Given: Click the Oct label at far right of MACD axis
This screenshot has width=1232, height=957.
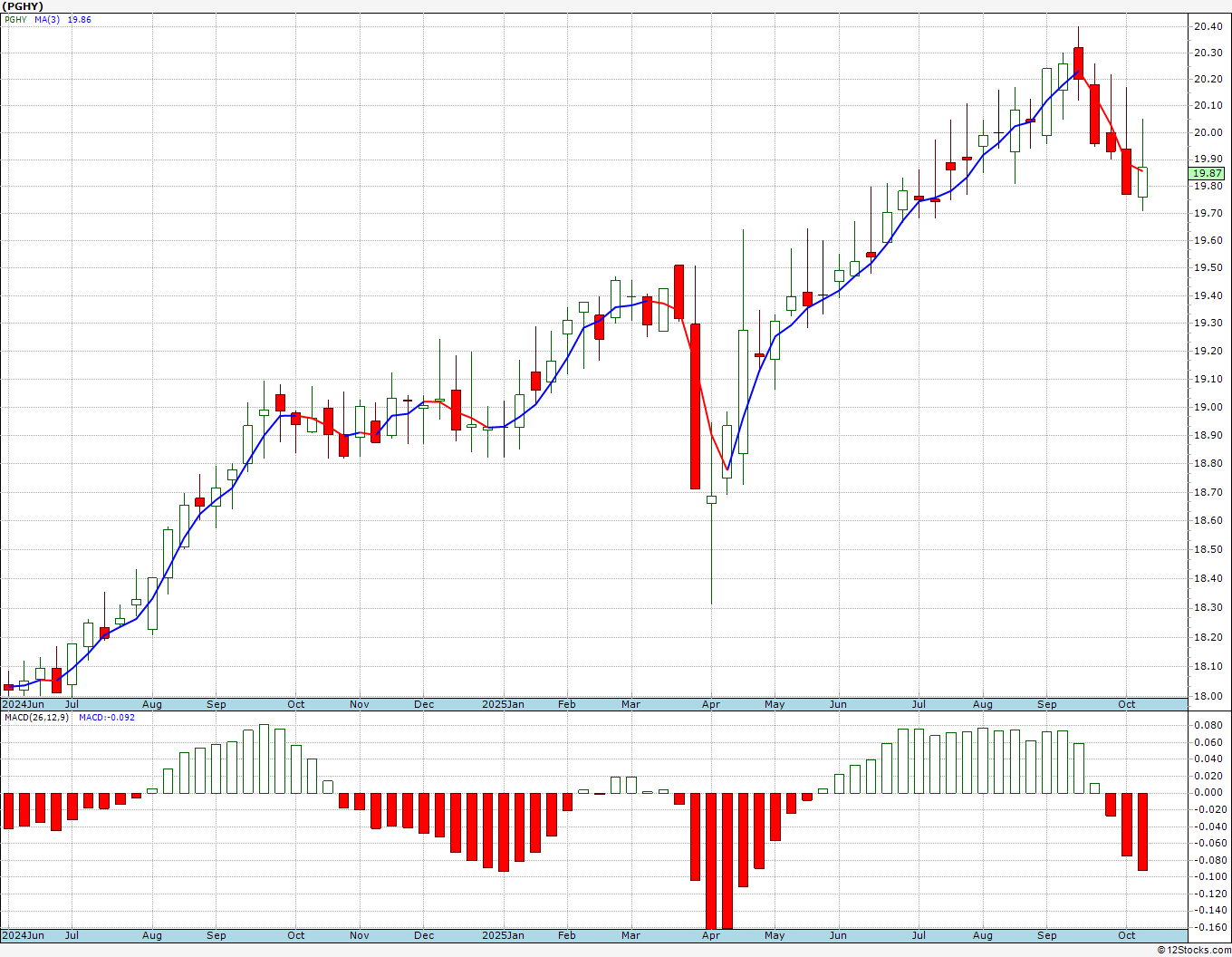Looking at the screenshot, I should click(x=1127, y=935).
